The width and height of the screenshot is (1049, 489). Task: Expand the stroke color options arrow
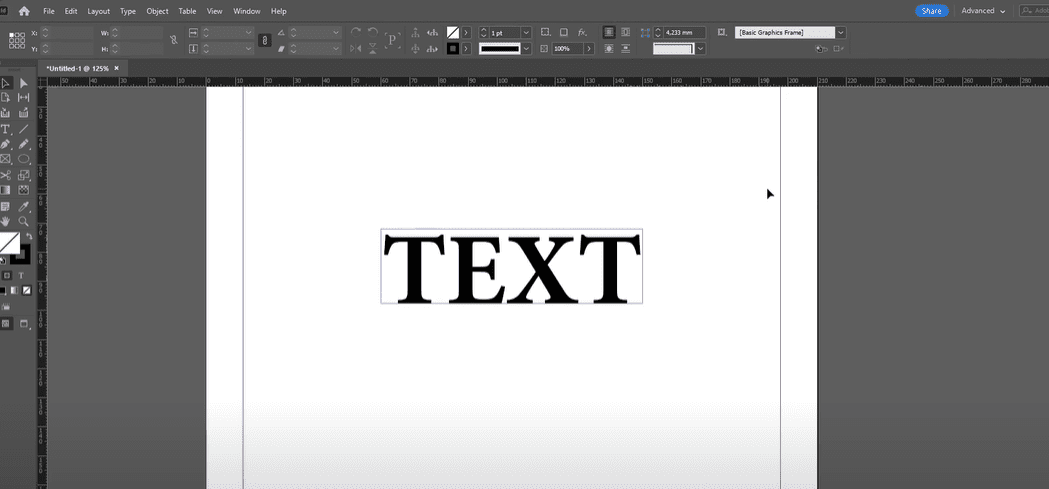click(466, 48)
